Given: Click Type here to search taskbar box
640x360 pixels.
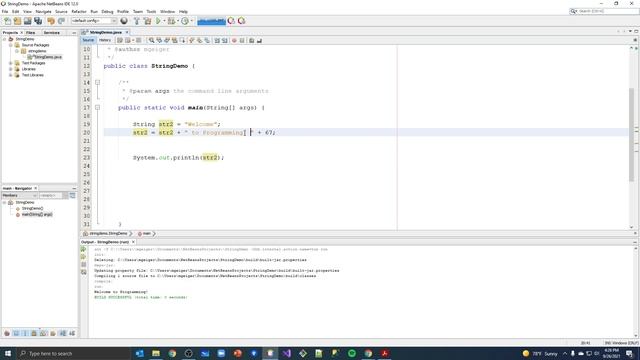Looking at the screenshot, I should point(73,353).
